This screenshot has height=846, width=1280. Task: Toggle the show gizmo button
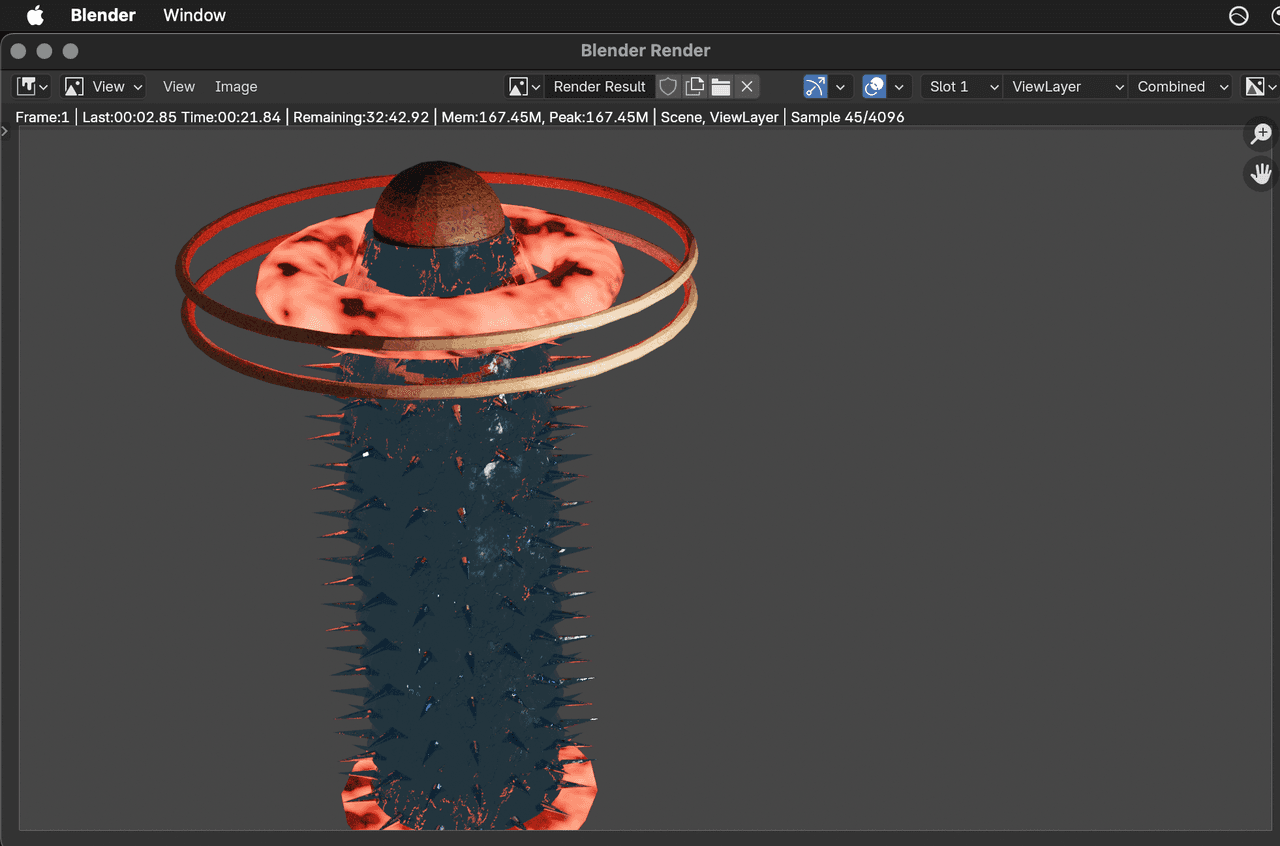click(816, 87)
